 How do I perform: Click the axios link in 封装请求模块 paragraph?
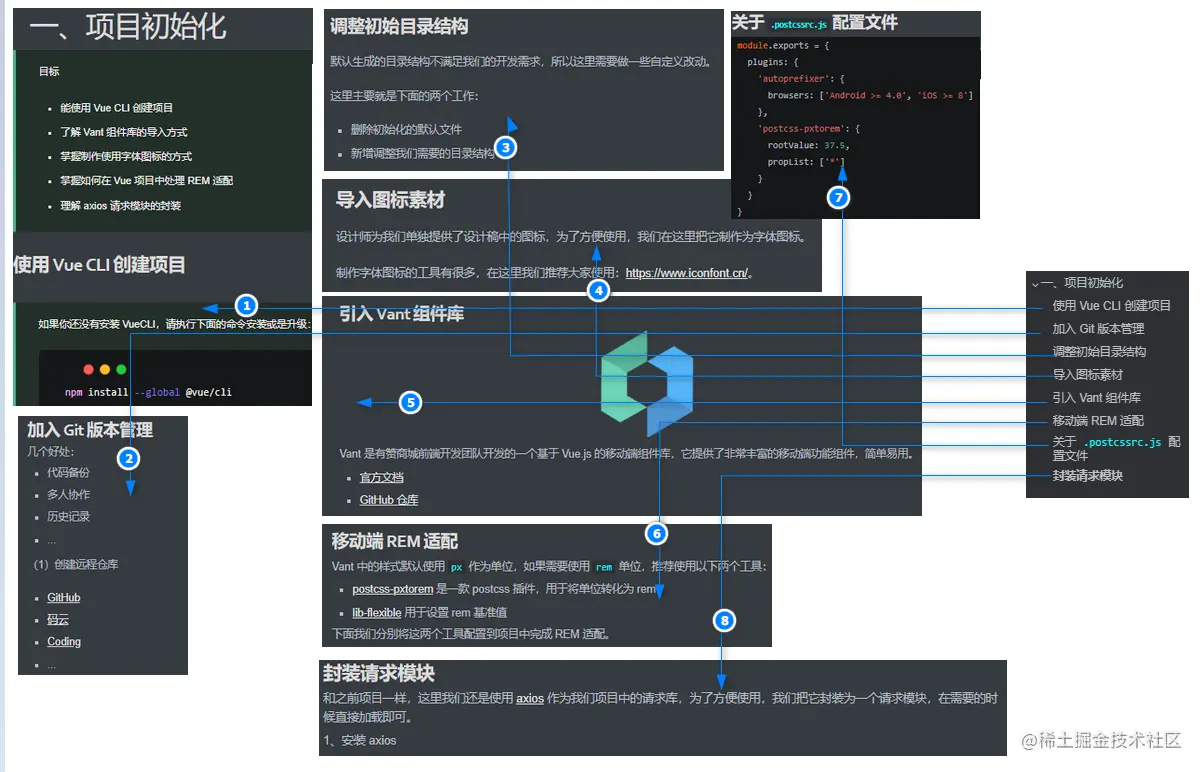(x=530, y=698)
